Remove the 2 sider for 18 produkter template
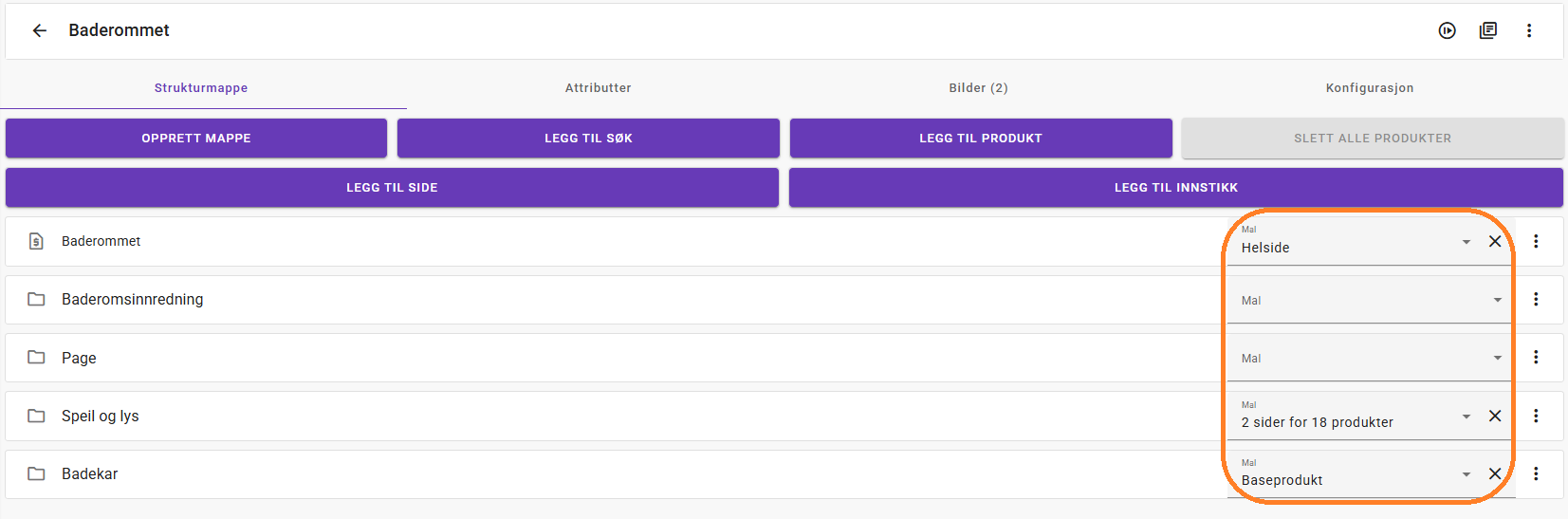The width and height of the screenshot is (1568, 519). coord(1495,416)
